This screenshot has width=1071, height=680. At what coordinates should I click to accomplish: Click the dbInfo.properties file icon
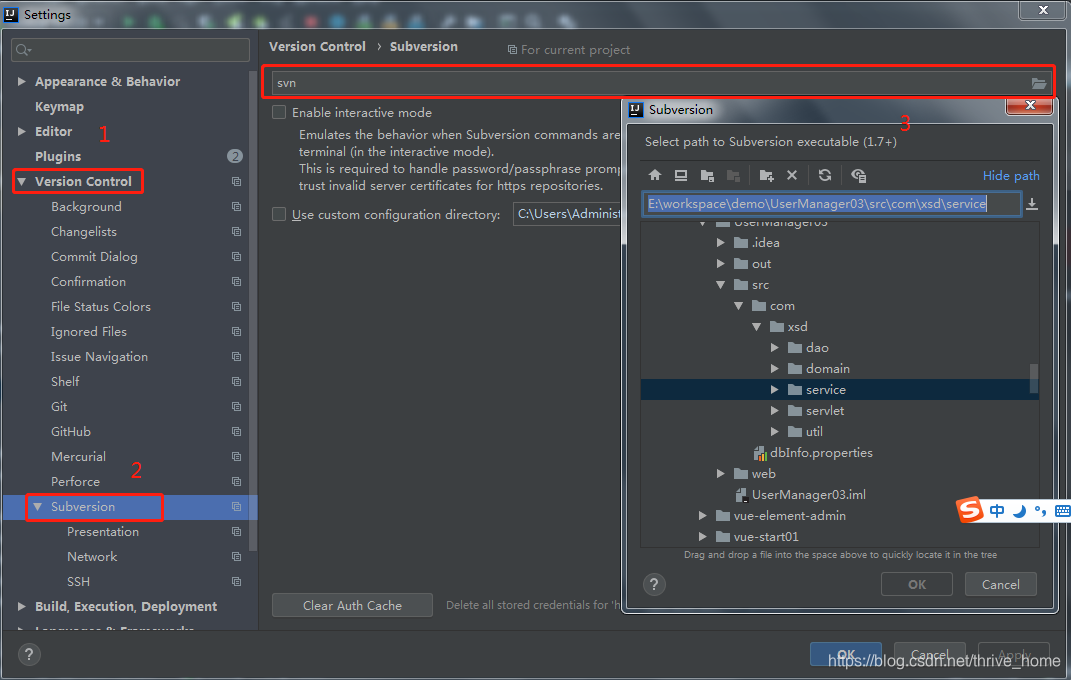tap(760, 453)
